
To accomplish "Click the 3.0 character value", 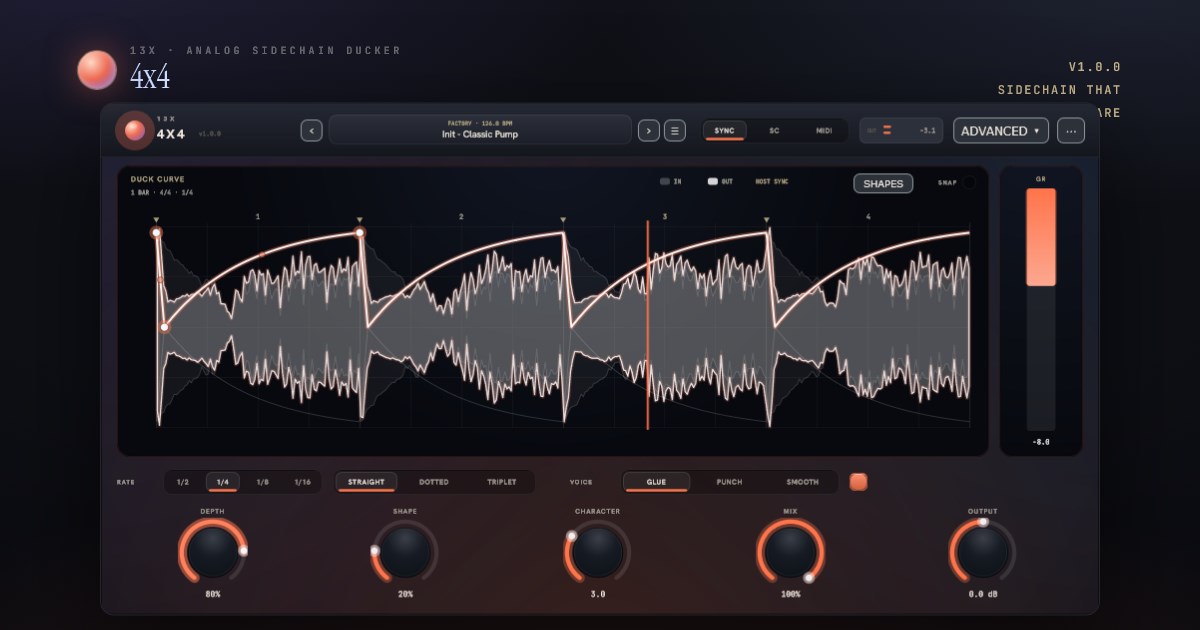I will [597, 594].
